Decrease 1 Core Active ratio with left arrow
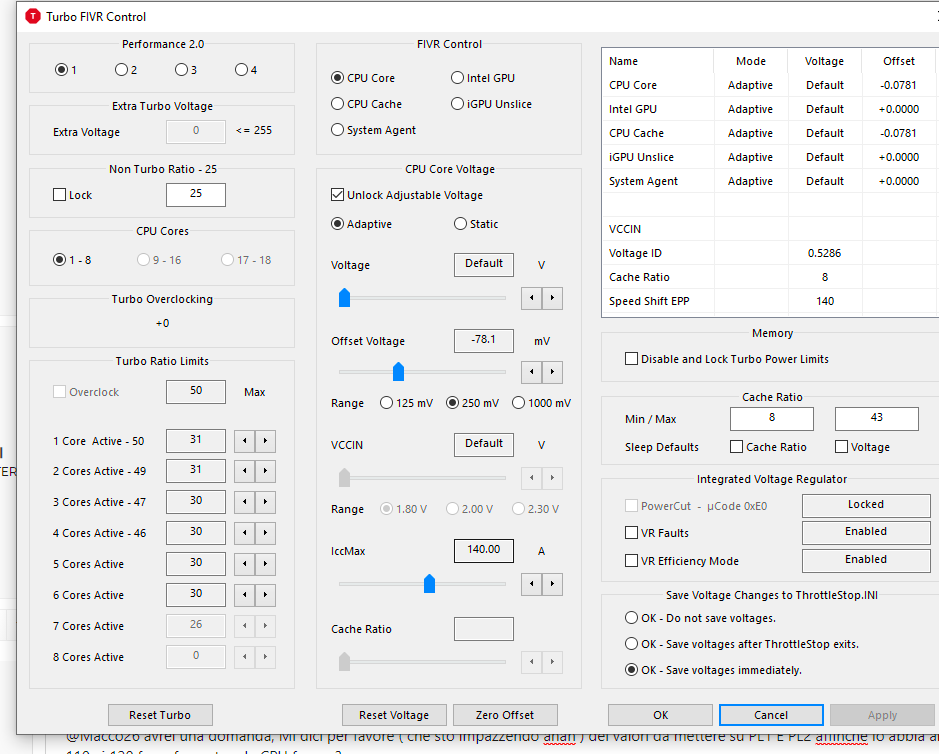Screen dimensions: 939x754 [x=244, y=441]
